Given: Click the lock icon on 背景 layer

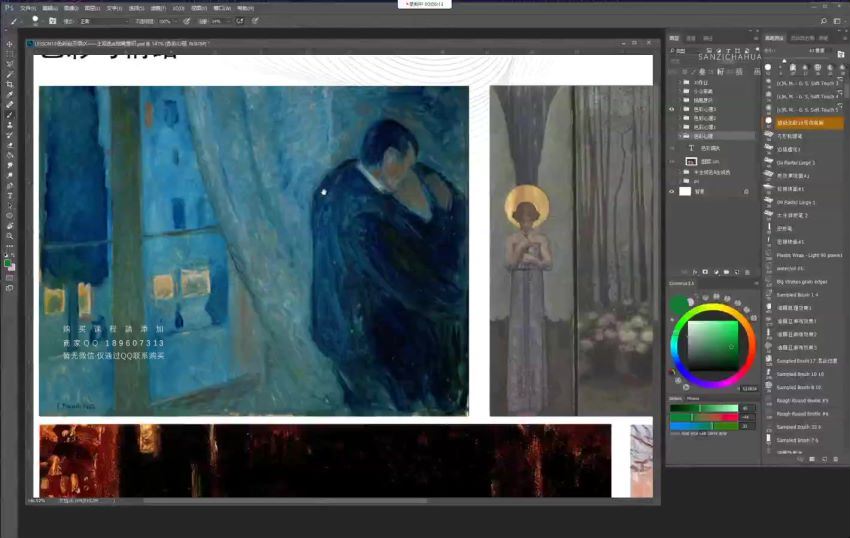Looking at the screenshot, I should tap(746, 191).
